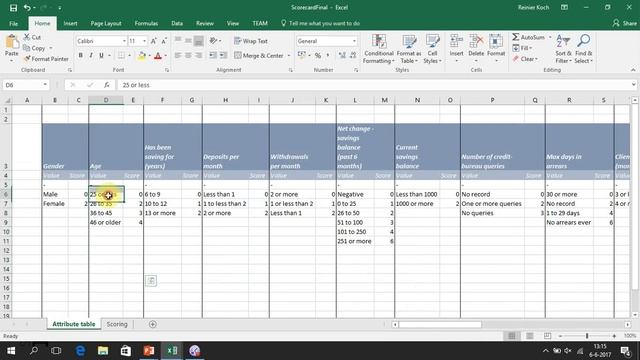The width and height of the screenshot is (640, 360).
Task: Click the Share button
Action: tap(624, 23)
